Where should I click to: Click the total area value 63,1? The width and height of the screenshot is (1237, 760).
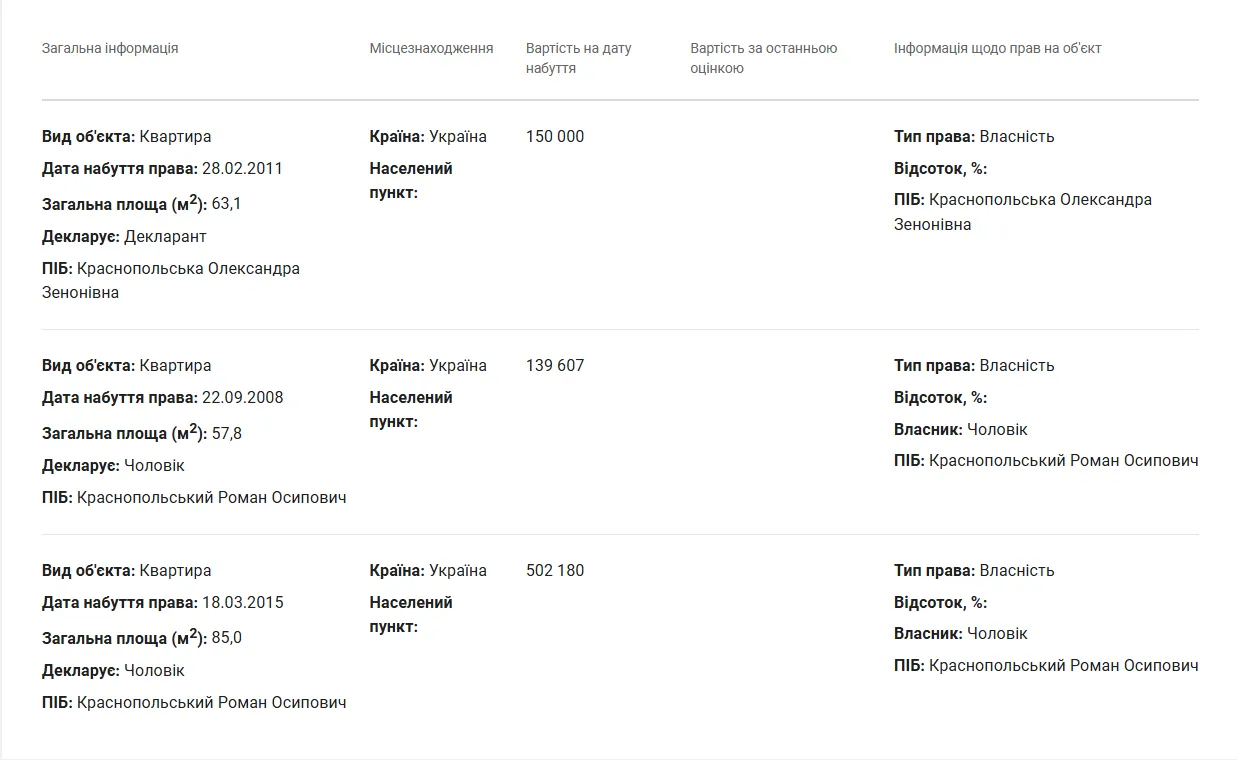click(227, 204)
